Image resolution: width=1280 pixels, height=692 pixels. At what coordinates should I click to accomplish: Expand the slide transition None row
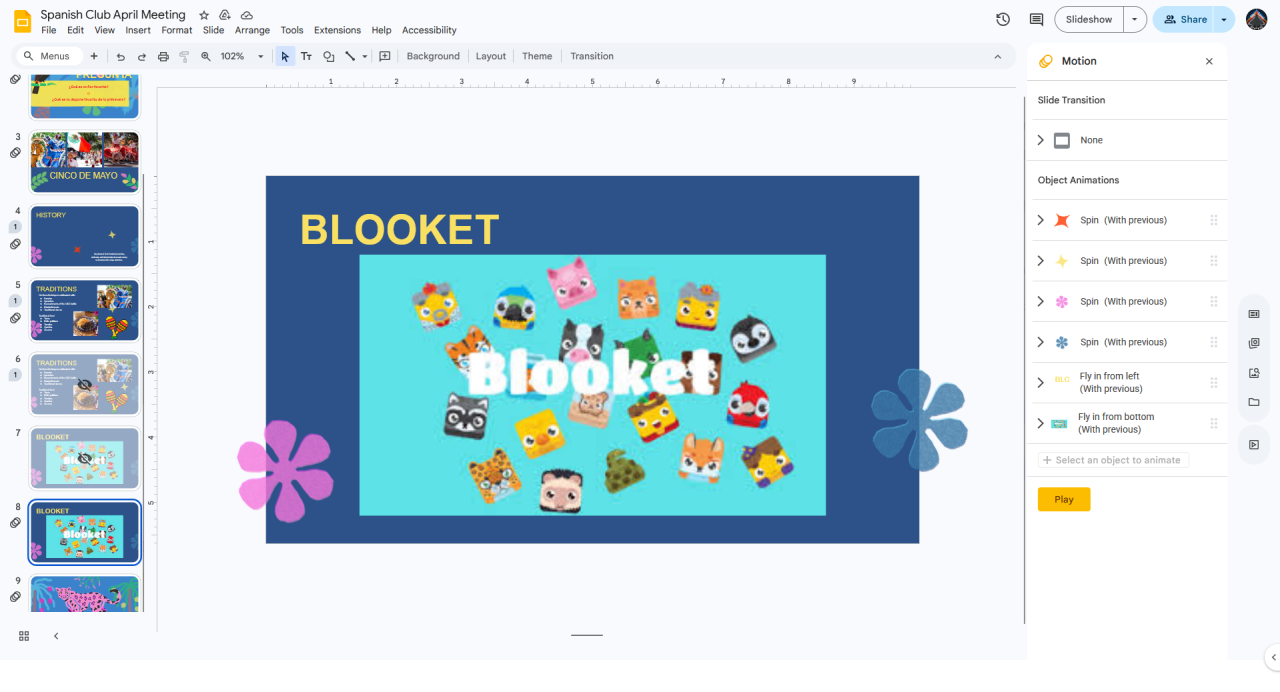(1040, 140)
